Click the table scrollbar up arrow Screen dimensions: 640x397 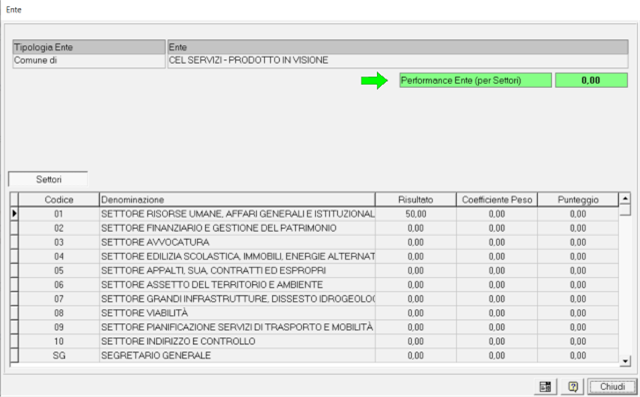click(x=625, y=199)
